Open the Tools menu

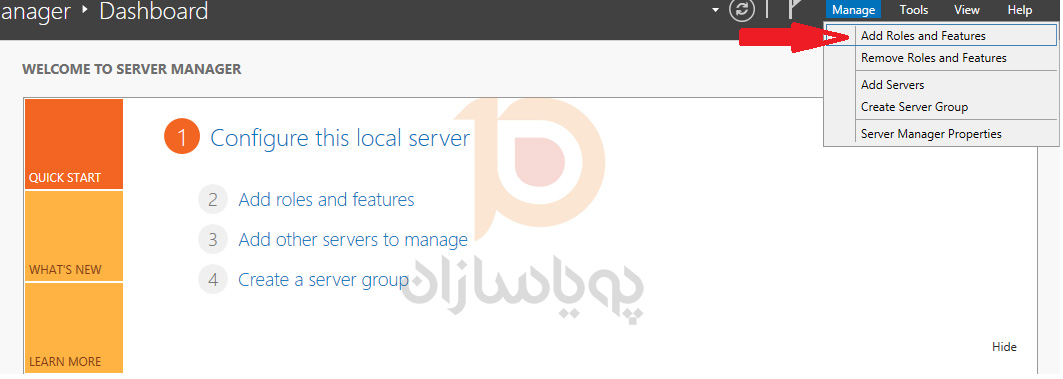(914, 10)
